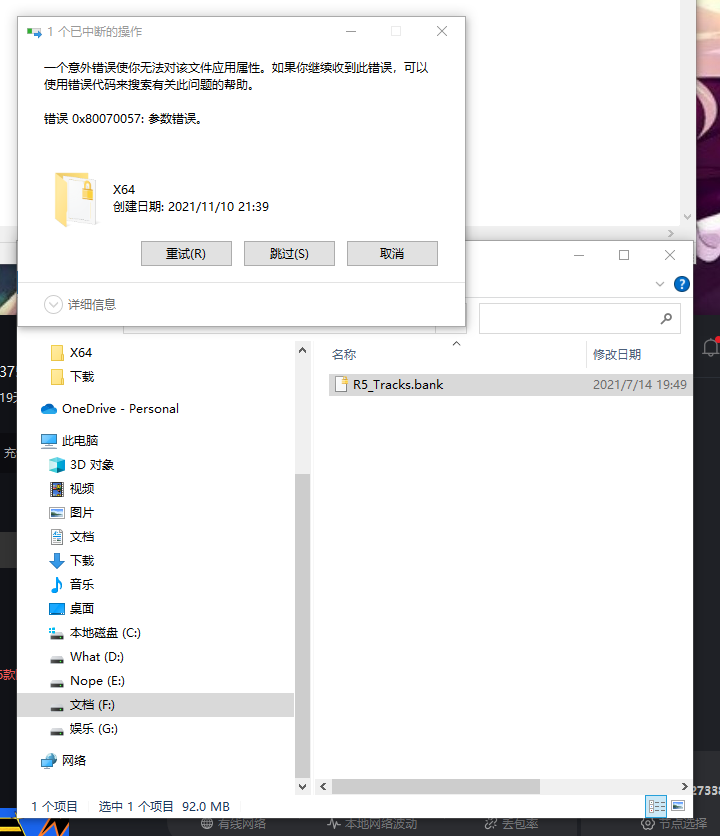The height and width of the screenshot is (836, 720).
Task: Click the 3D 对象 cube icon
Action: 57,465
